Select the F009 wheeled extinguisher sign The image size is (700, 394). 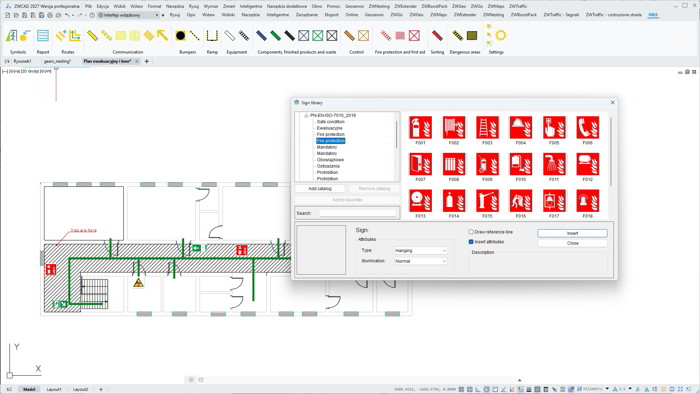[487, 164]
